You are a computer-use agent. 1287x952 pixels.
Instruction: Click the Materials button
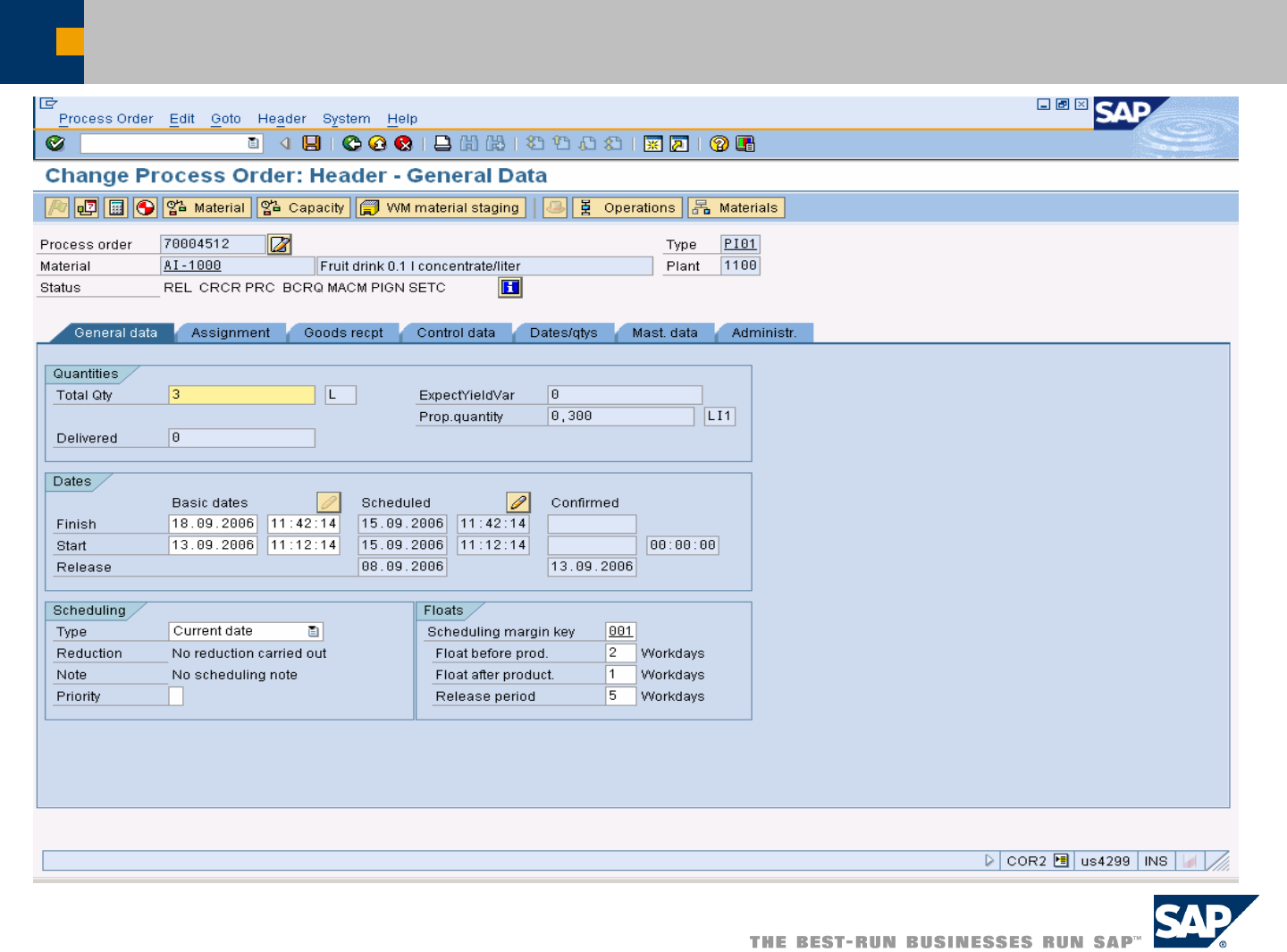pos(736,207)
